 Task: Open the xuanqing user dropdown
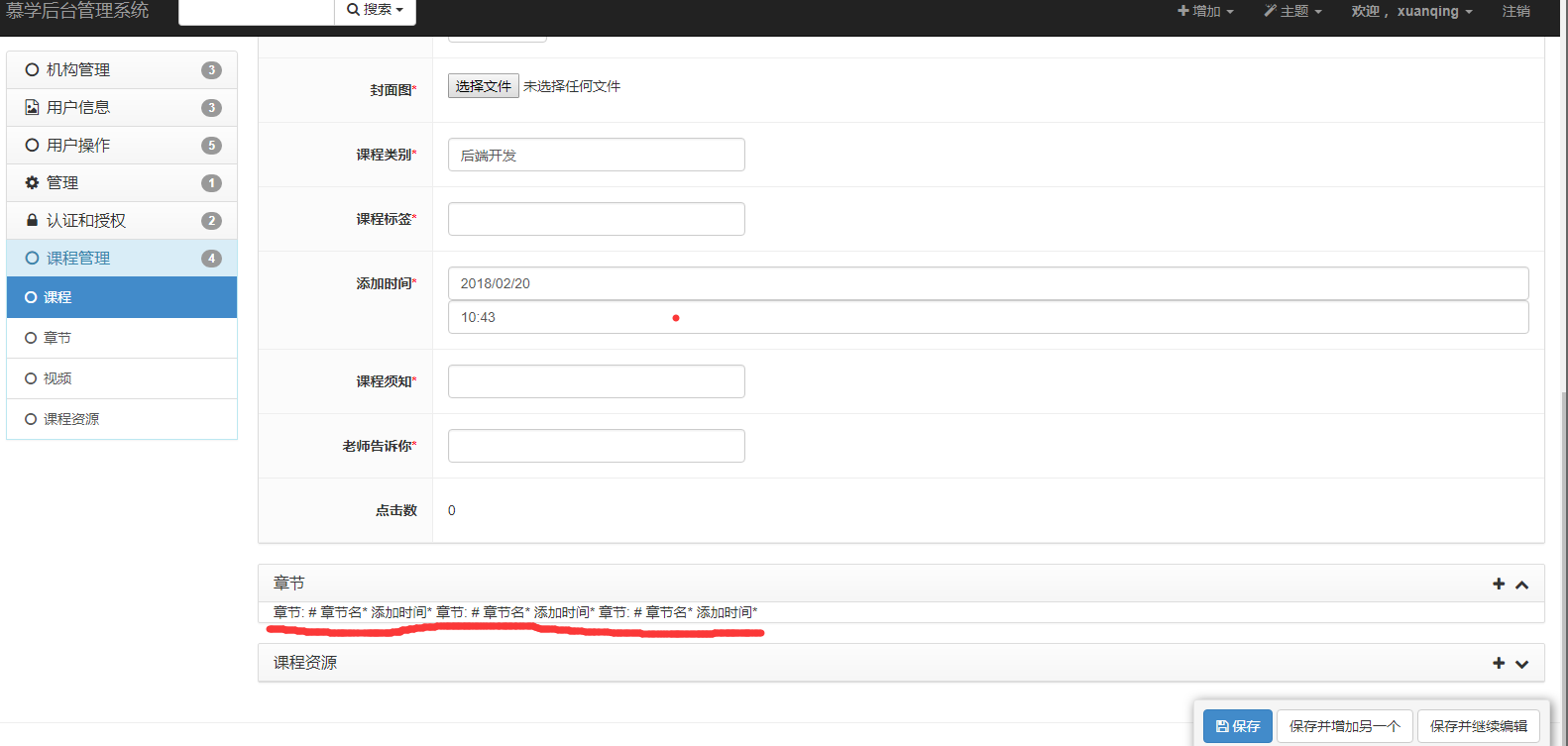point(1411,11)
